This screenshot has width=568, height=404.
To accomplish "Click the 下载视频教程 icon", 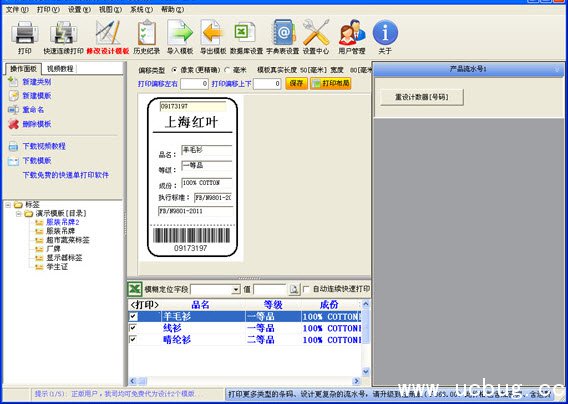I will point(13,146).
